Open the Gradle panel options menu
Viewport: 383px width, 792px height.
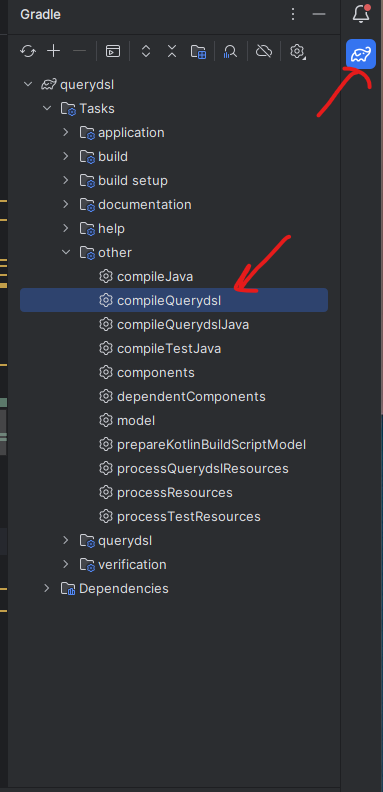[x=293, y=14]
